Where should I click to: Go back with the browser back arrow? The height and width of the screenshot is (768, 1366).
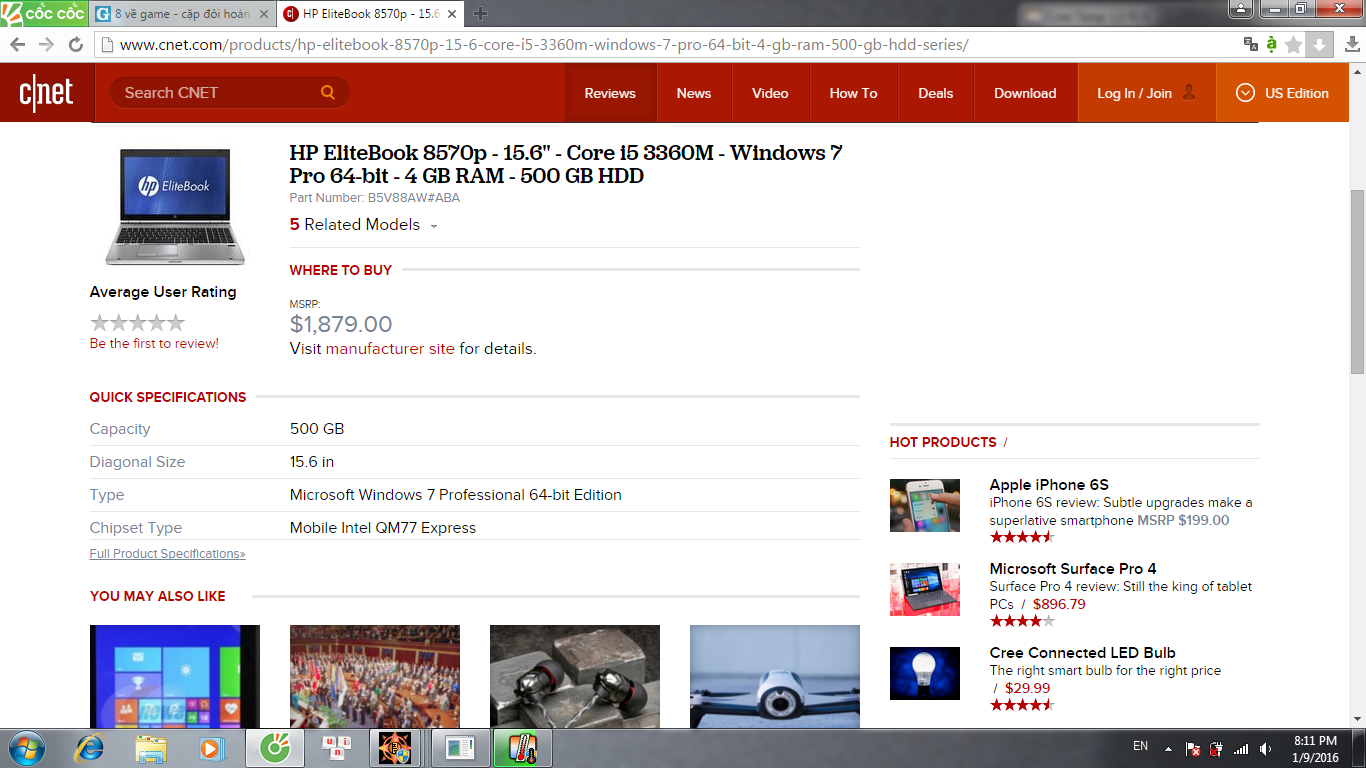pyautogui.click(x=17, y=45)
